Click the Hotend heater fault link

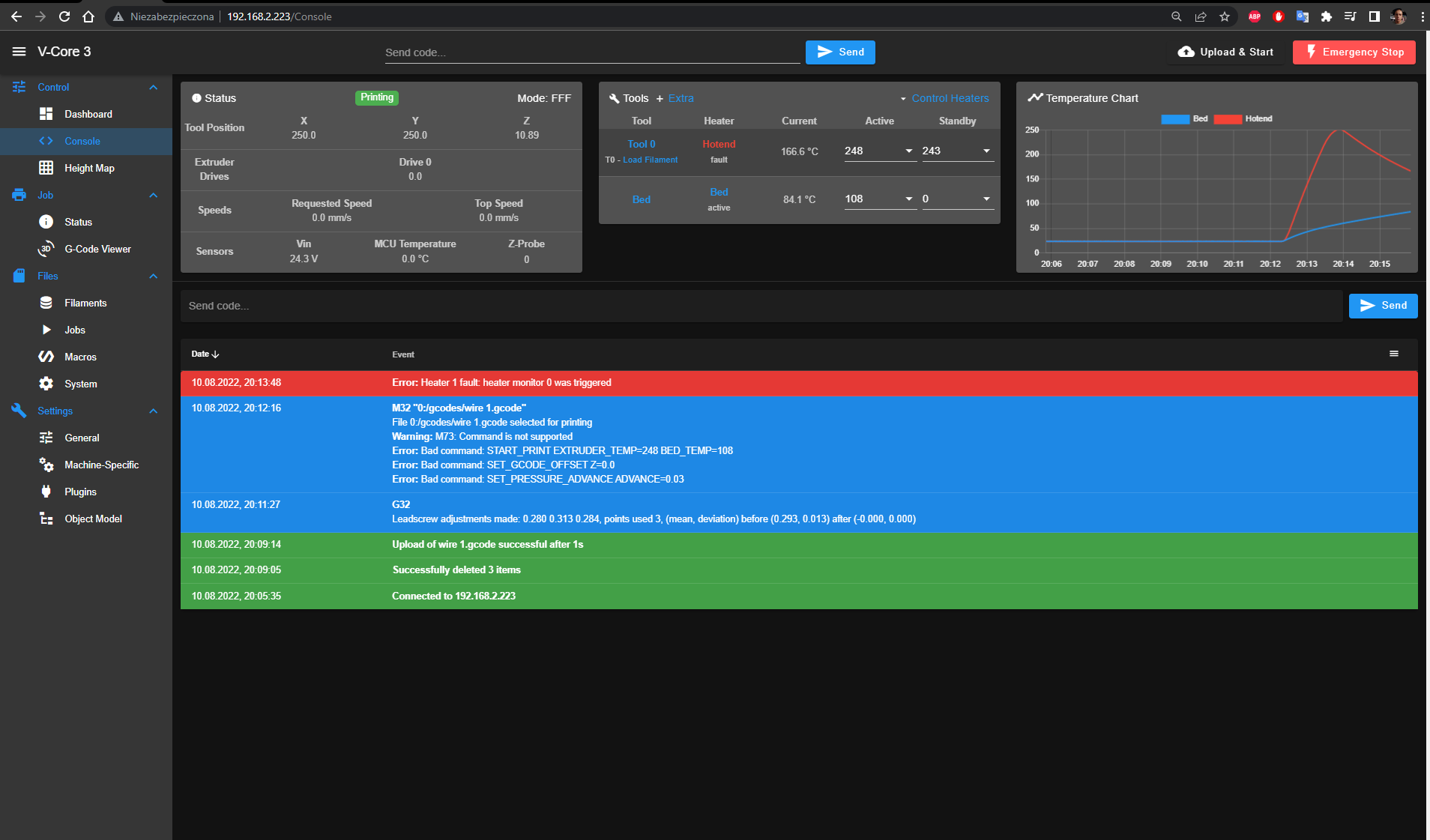click(719, 144)
